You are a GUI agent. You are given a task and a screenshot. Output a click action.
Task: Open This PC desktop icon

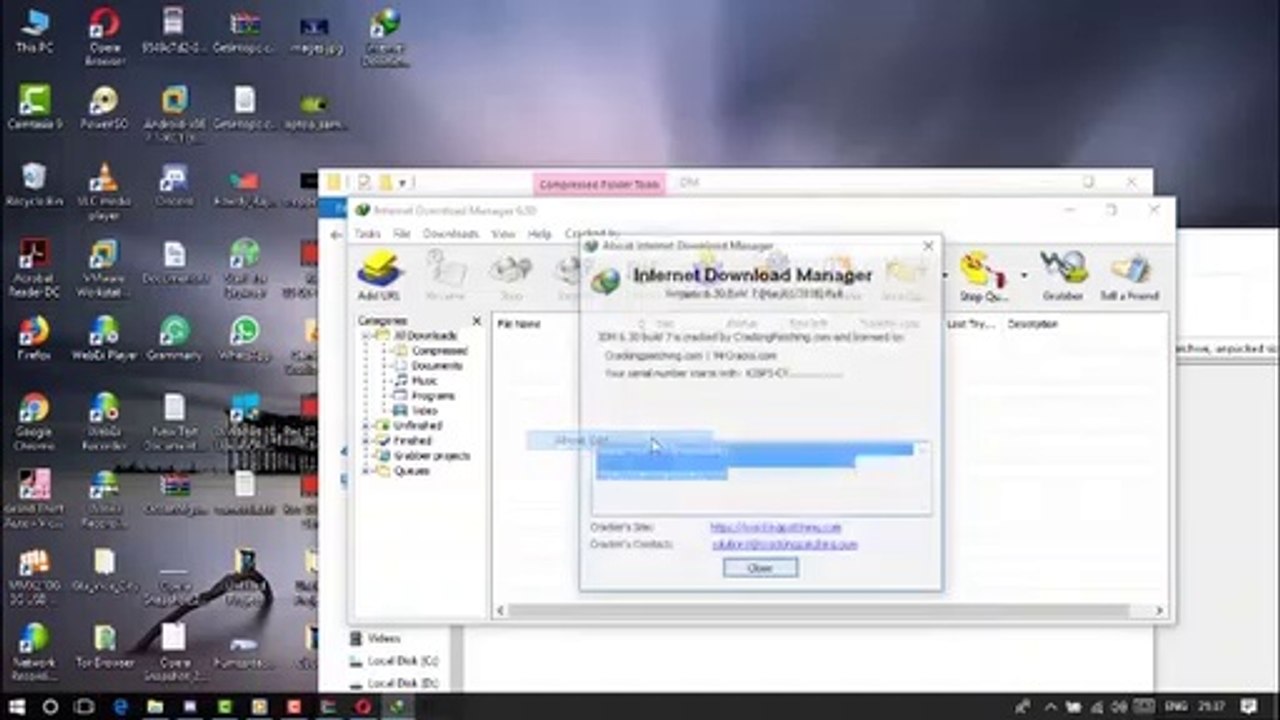click(34, 30)
